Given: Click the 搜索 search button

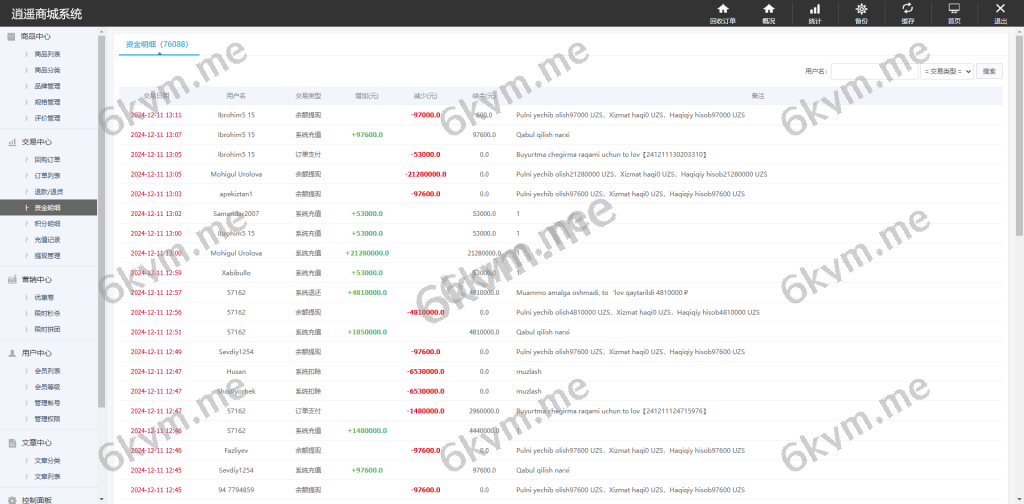Looking at the screenshot, I should point(988,71).
